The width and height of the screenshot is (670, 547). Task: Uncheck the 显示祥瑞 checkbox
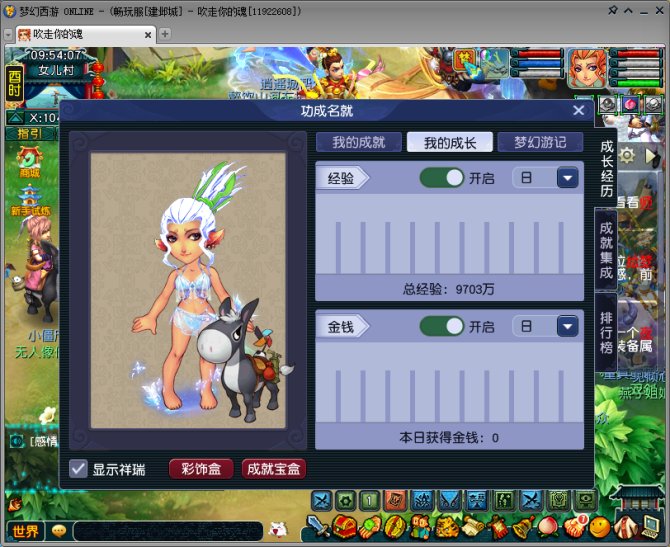coord(78,469)
